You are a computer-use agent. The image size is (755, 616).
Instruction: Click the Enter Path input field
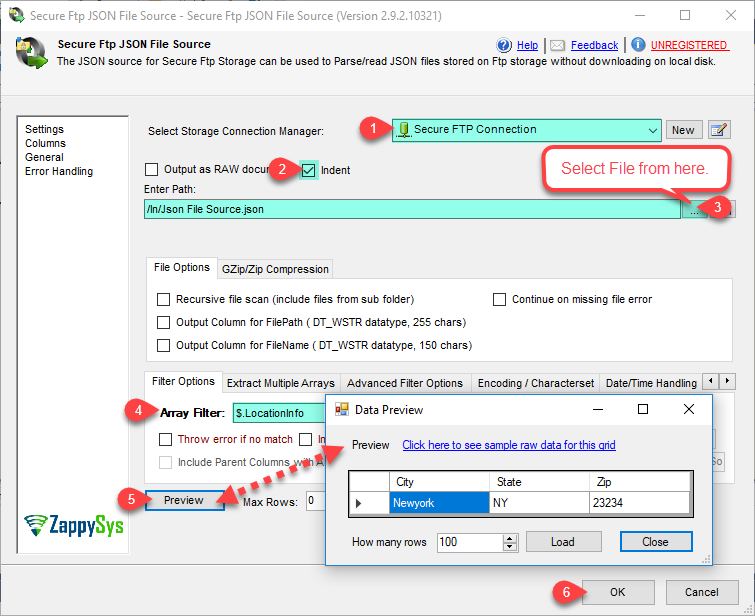410,209
